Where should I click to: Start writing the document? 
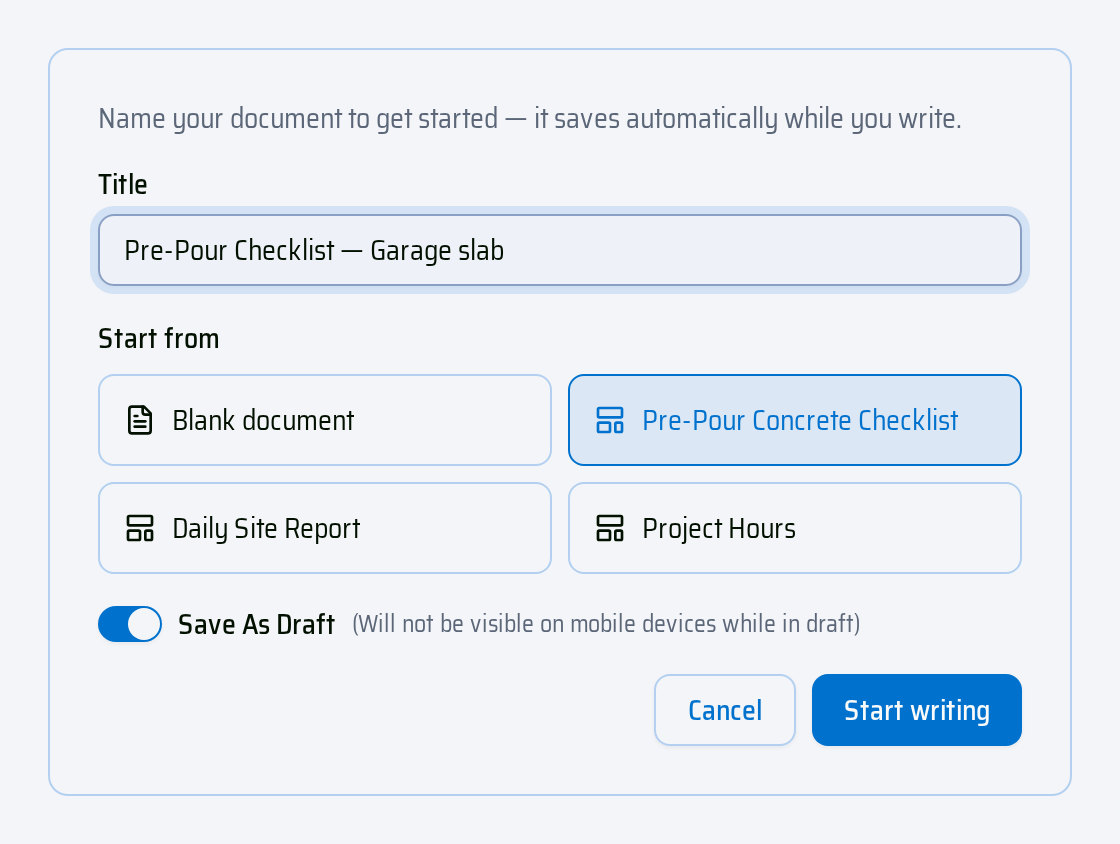(917, 710)
